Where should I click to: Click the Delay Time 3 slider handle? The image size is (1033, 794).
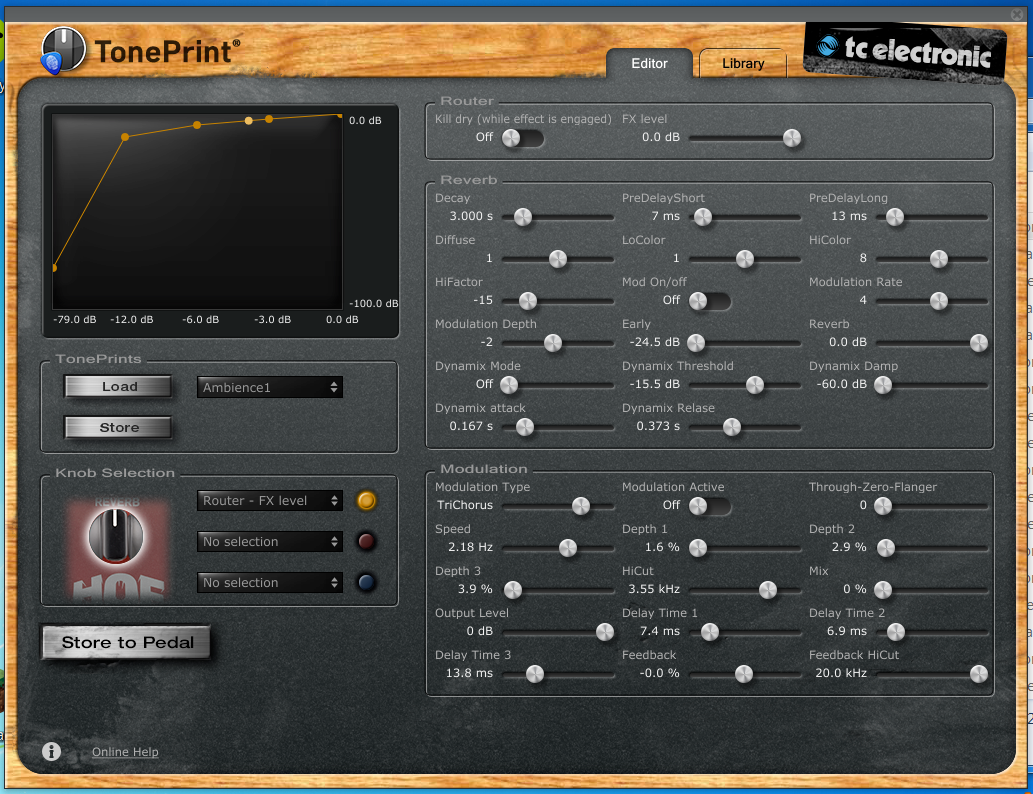(x=535, y=674)
